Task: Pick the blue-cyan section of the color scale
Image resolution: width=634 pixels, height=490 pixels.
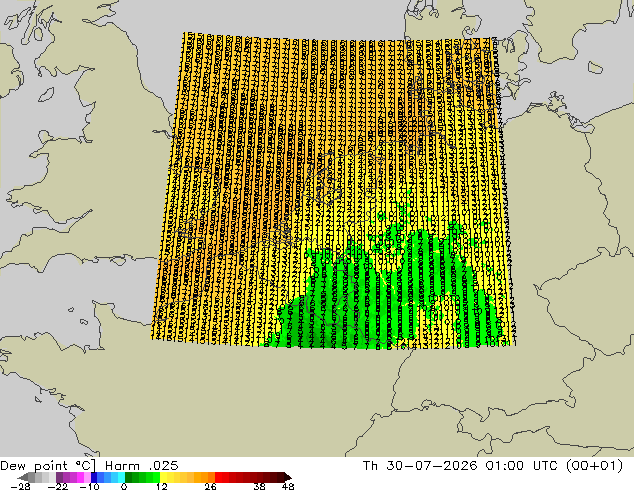Action: [x=108, y=477]
